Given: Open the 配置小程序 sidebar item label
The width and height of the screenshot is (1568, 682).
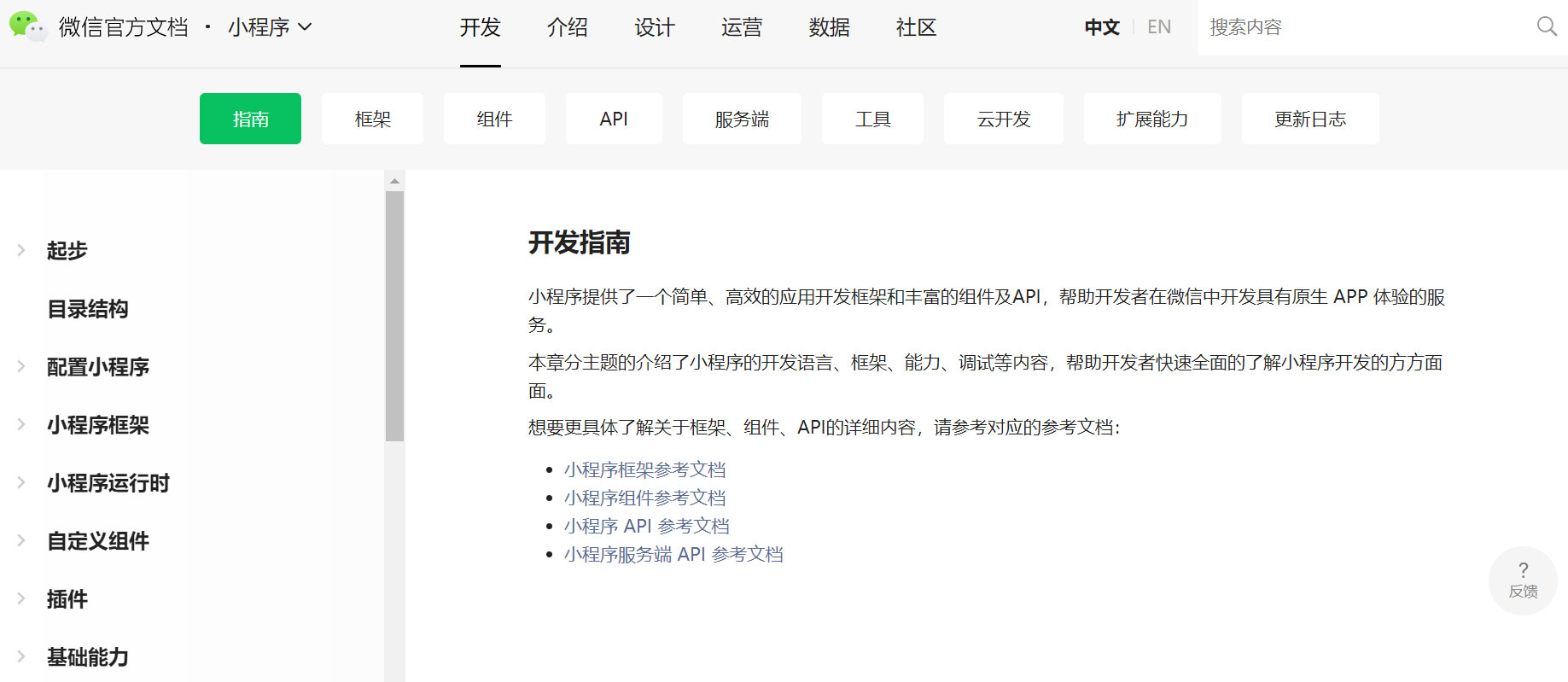Looking at the screenshot, I should click(98, 366).
